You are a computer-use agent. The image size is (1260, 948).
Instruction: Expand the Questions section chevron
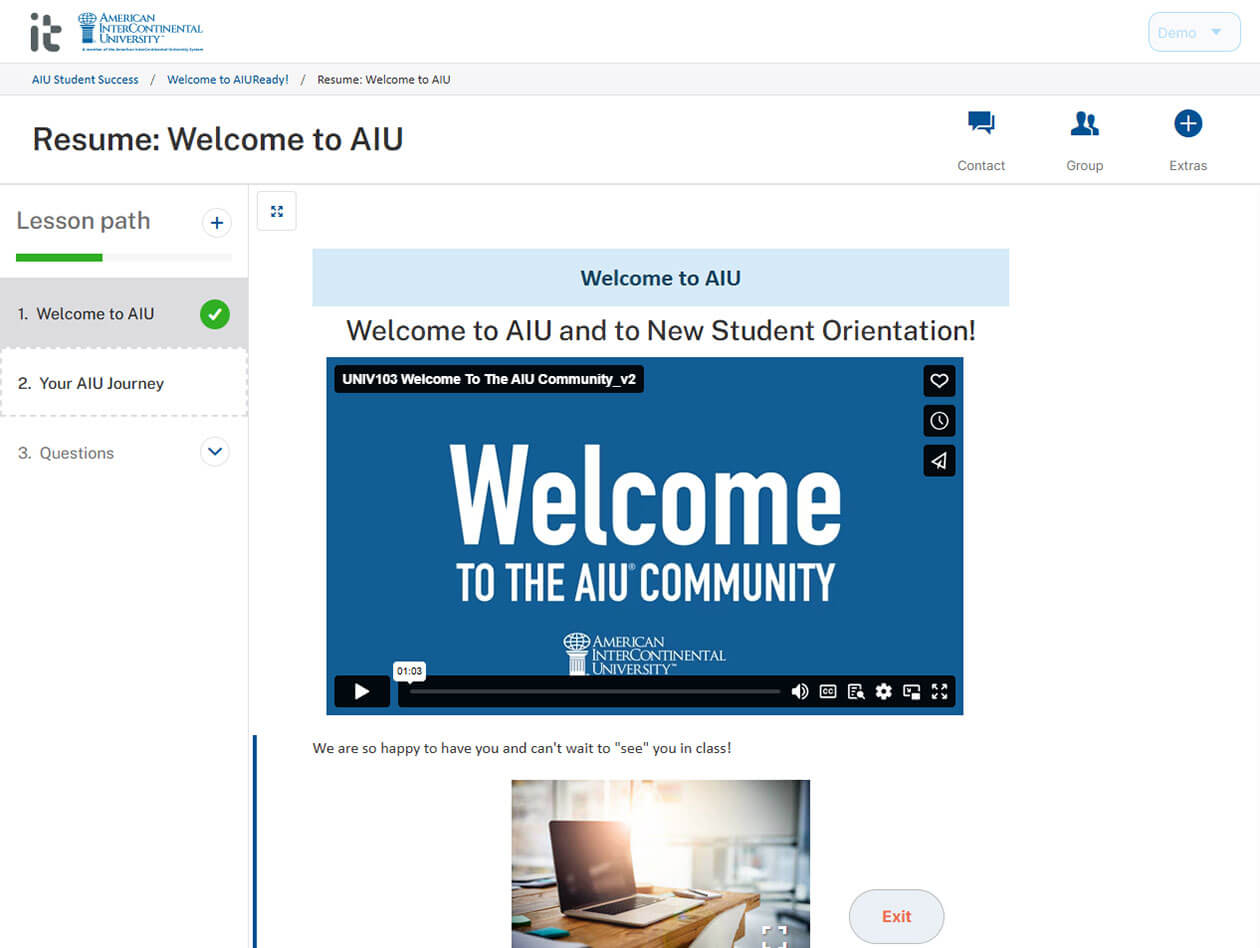click(x=215, y=452)
